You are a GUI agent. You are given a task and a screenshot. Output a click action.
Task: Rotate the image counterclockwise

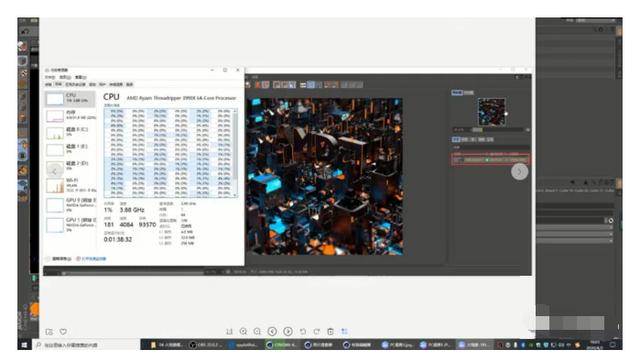pyautogui.click(x=302, y=332)
